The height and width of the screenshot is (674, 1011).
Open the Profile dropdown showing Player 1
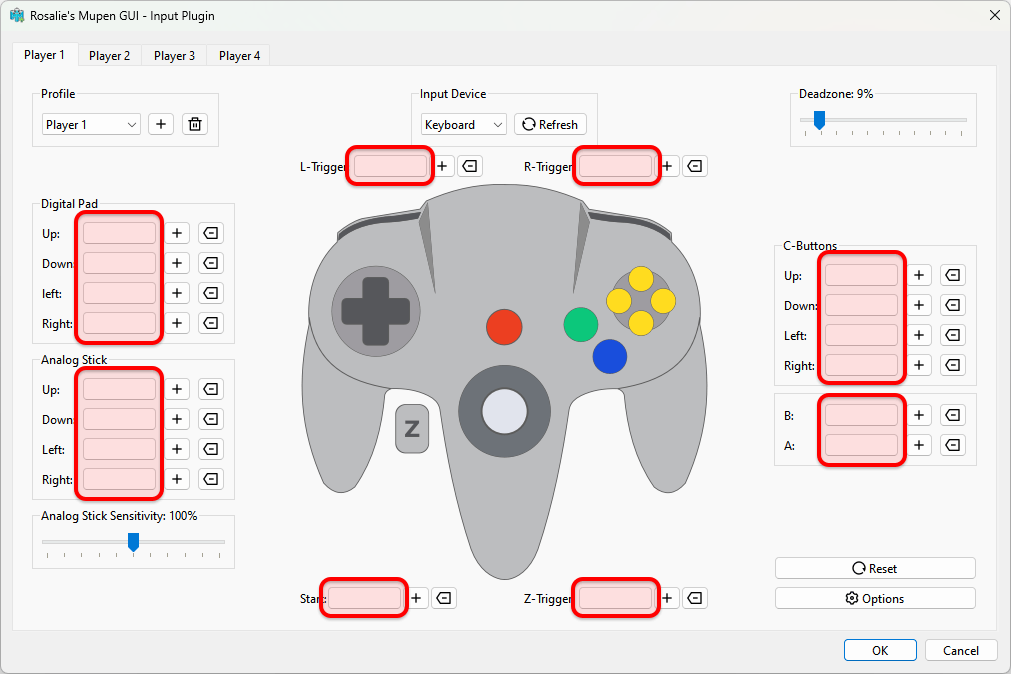tap(91, 125)
